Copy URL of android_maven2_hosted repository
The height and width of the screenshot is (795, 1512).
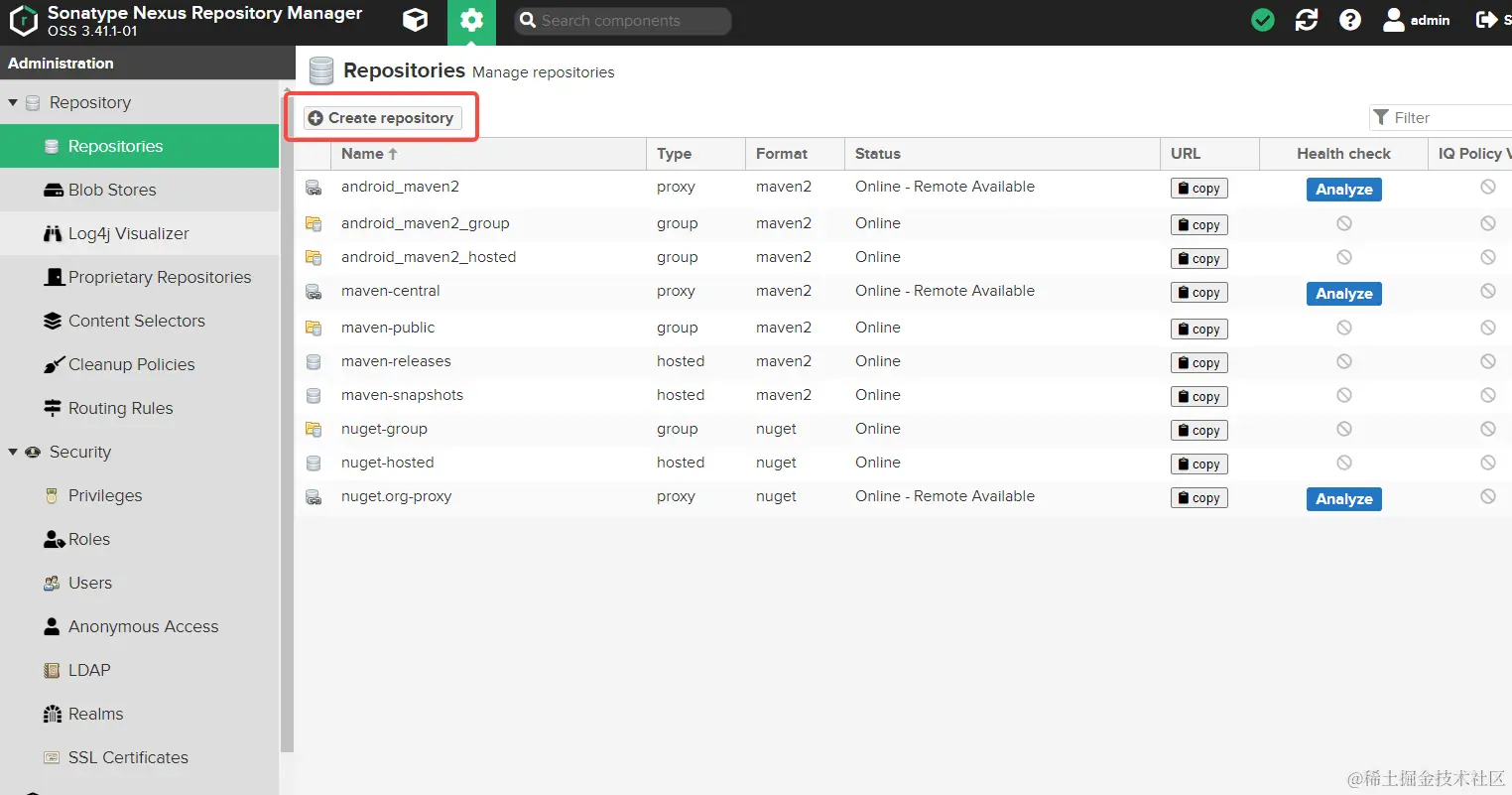[1199, 259]
